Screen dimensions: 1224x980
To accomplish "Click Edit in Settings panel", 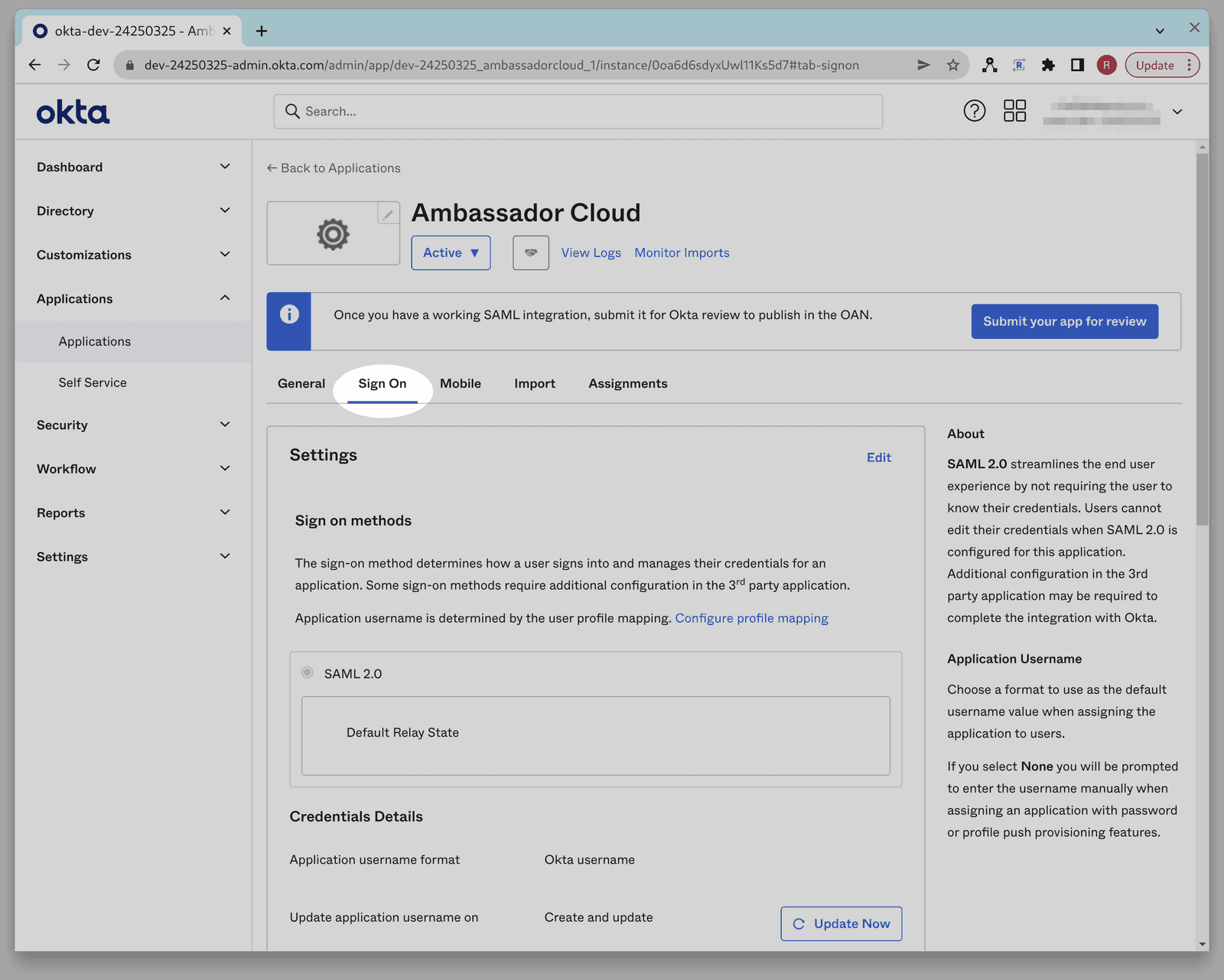I will pyautogui.click(x=879, y=457).
